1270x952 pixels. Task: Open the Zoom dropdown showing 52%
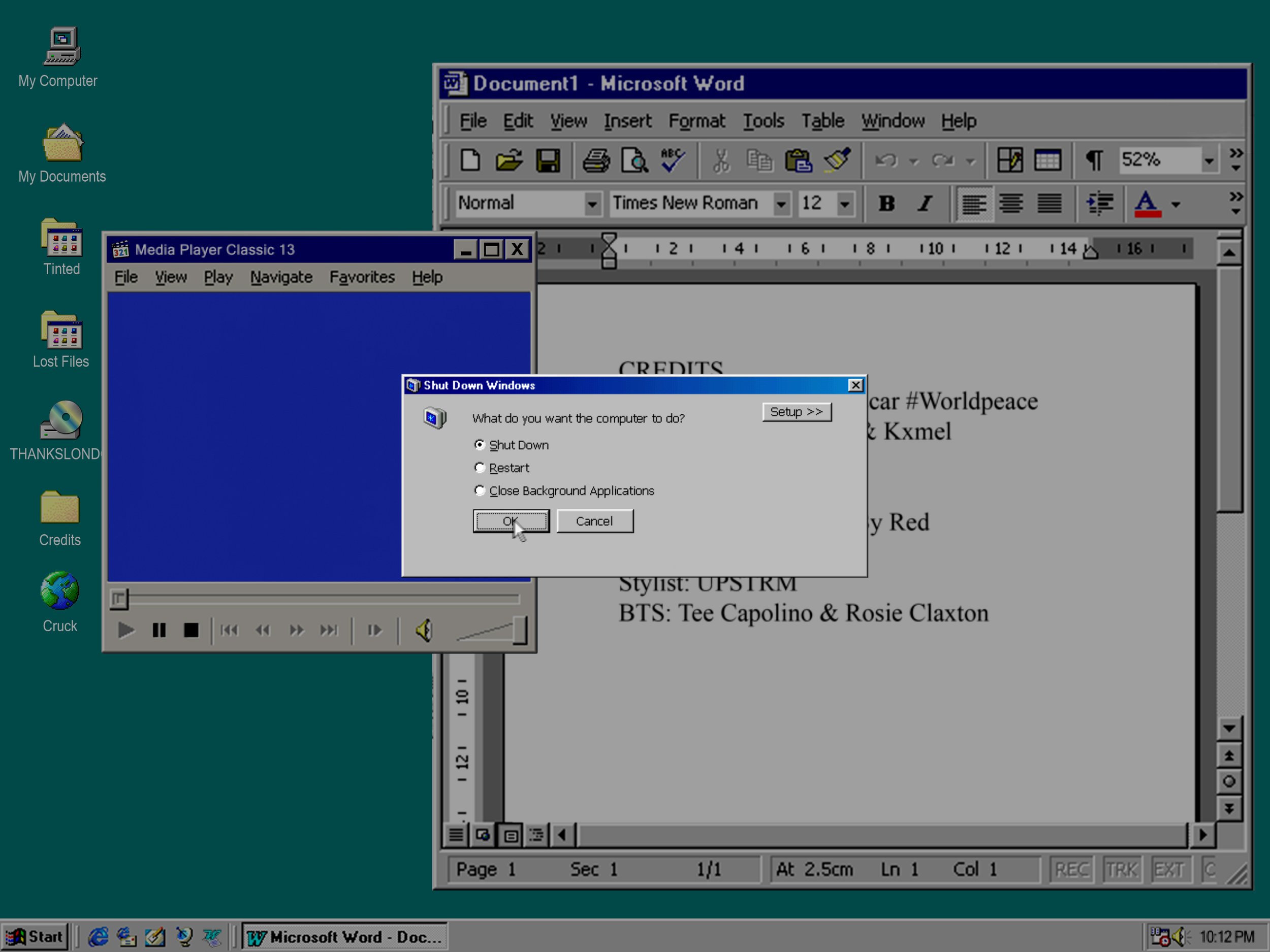click(1209, 160)
